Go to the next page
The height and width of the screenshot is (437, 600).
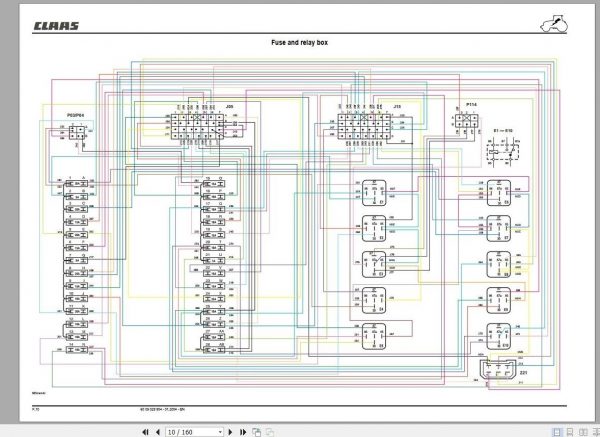230,432
